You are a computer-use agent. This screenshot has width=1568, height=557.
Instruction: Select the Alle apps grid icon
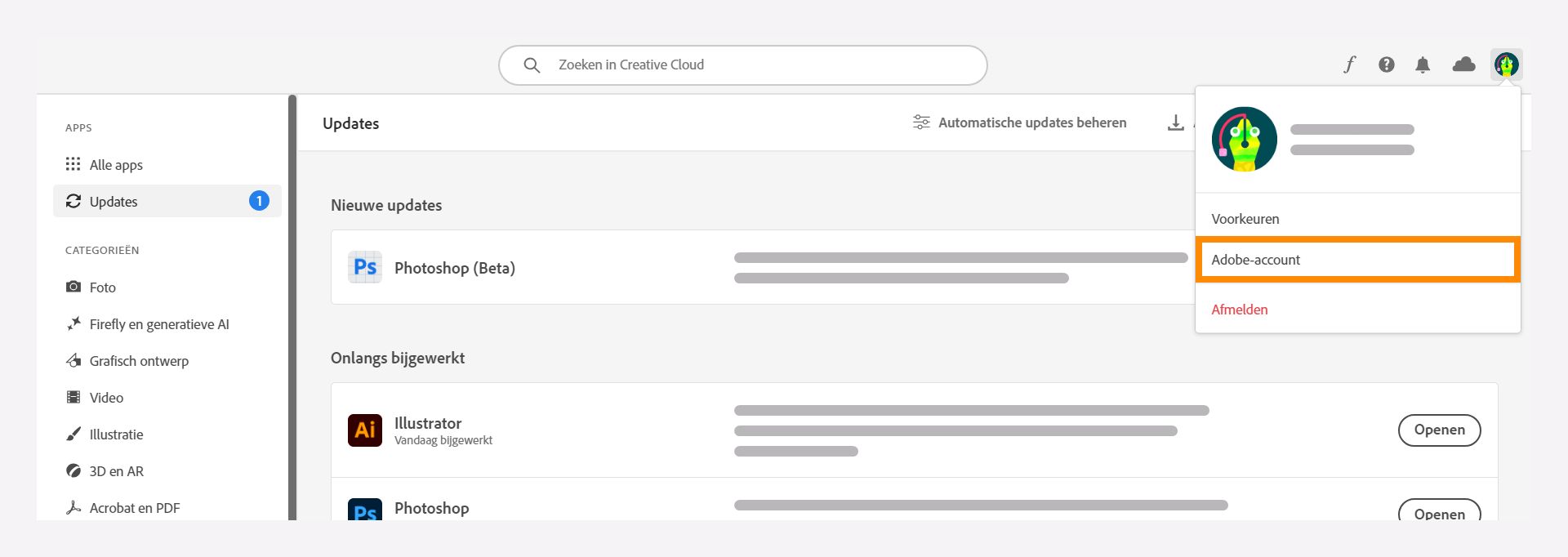pos(74,164)
